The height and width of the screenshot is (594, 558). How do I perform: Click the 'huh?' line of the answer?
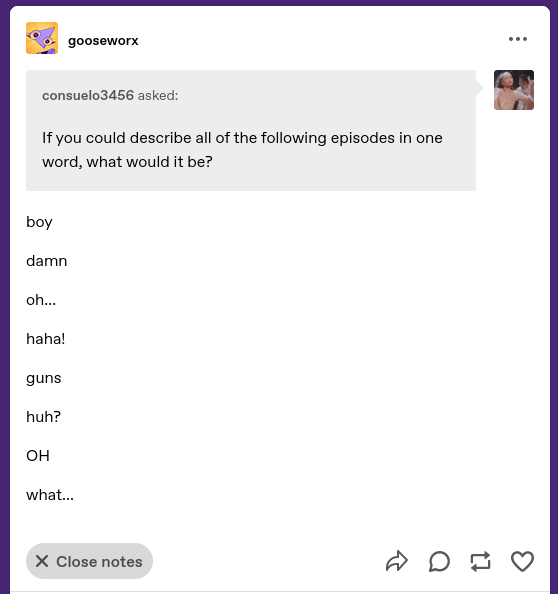[x=44, y=417]
